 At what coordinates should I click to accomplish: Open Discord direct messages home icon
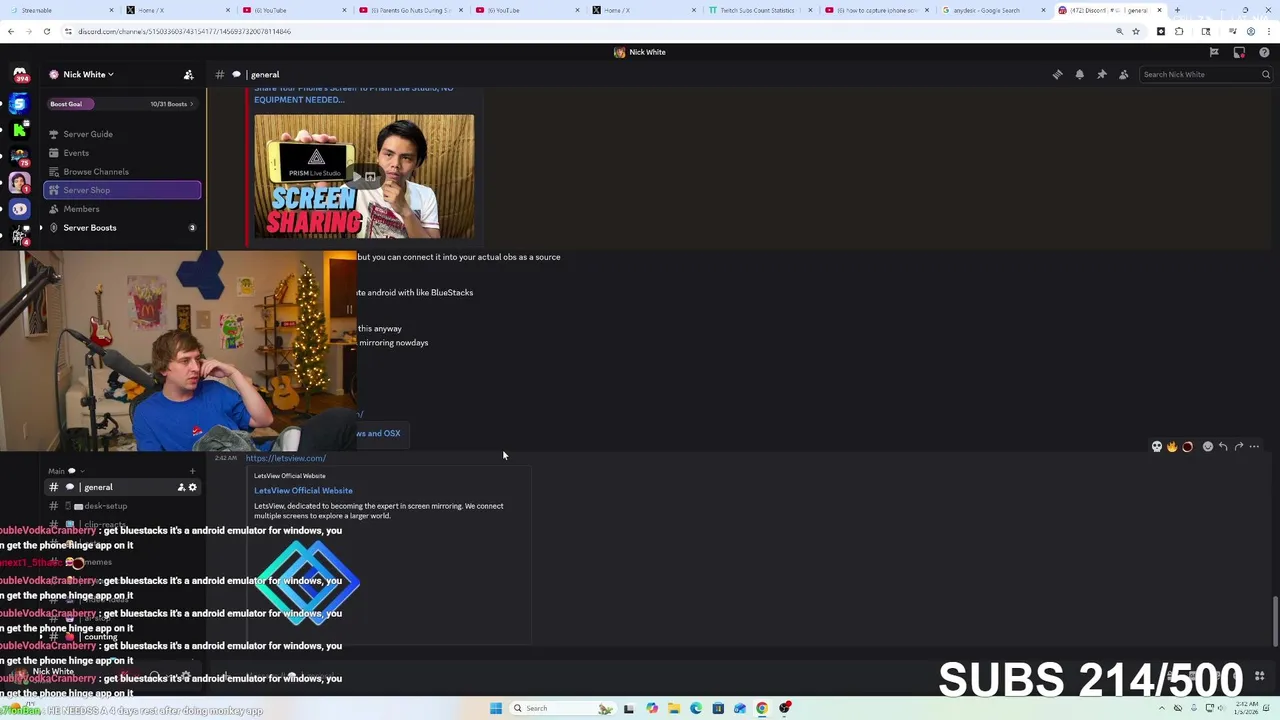pos(19,75)
